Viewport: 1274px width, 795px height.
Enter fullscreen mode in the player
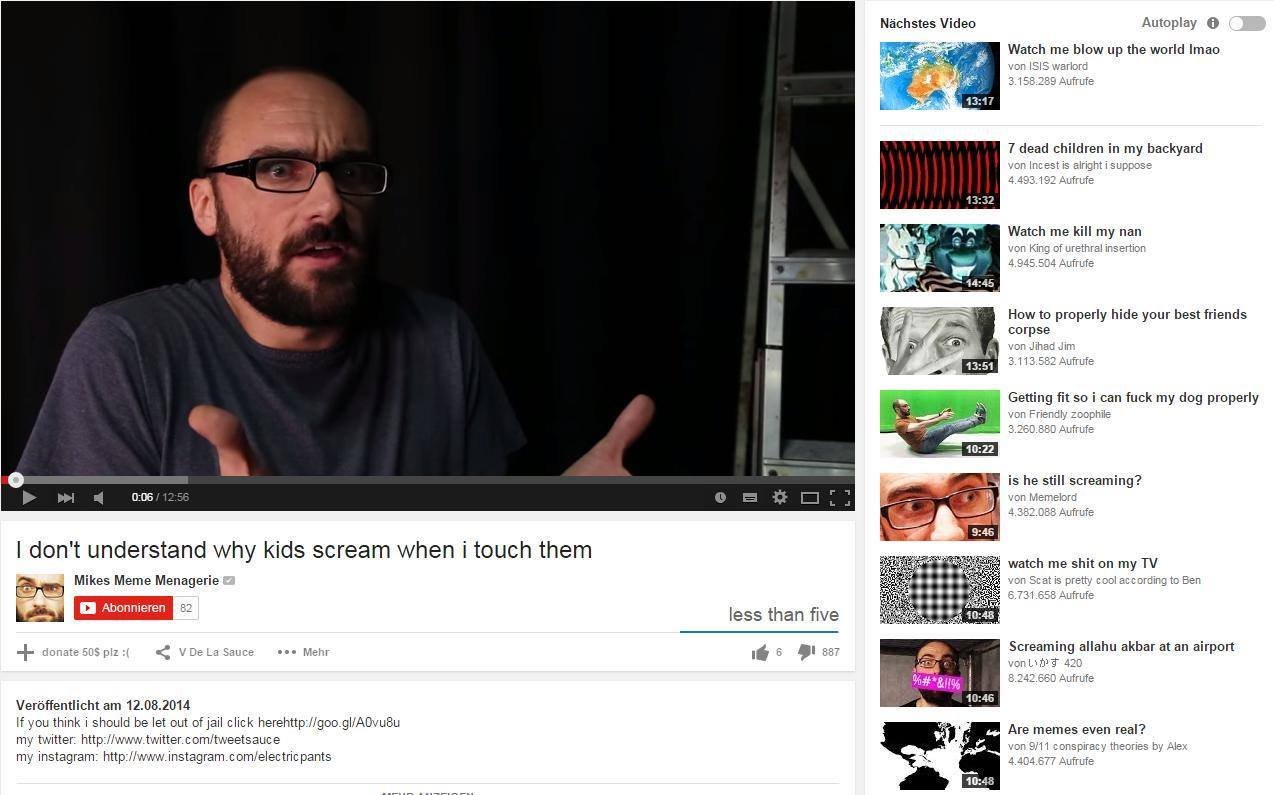click(x=840, y=497)
